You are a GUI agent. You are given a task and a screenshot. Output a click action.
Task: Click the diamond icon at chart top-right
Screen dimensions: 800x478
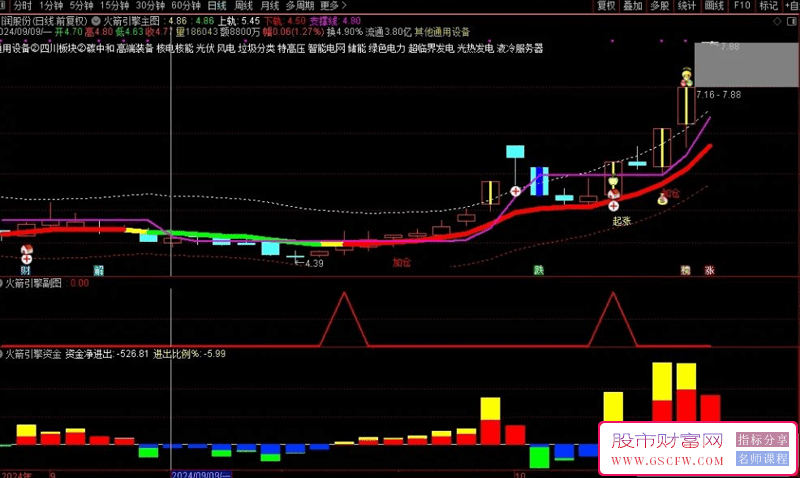click(x=777, y=21)
